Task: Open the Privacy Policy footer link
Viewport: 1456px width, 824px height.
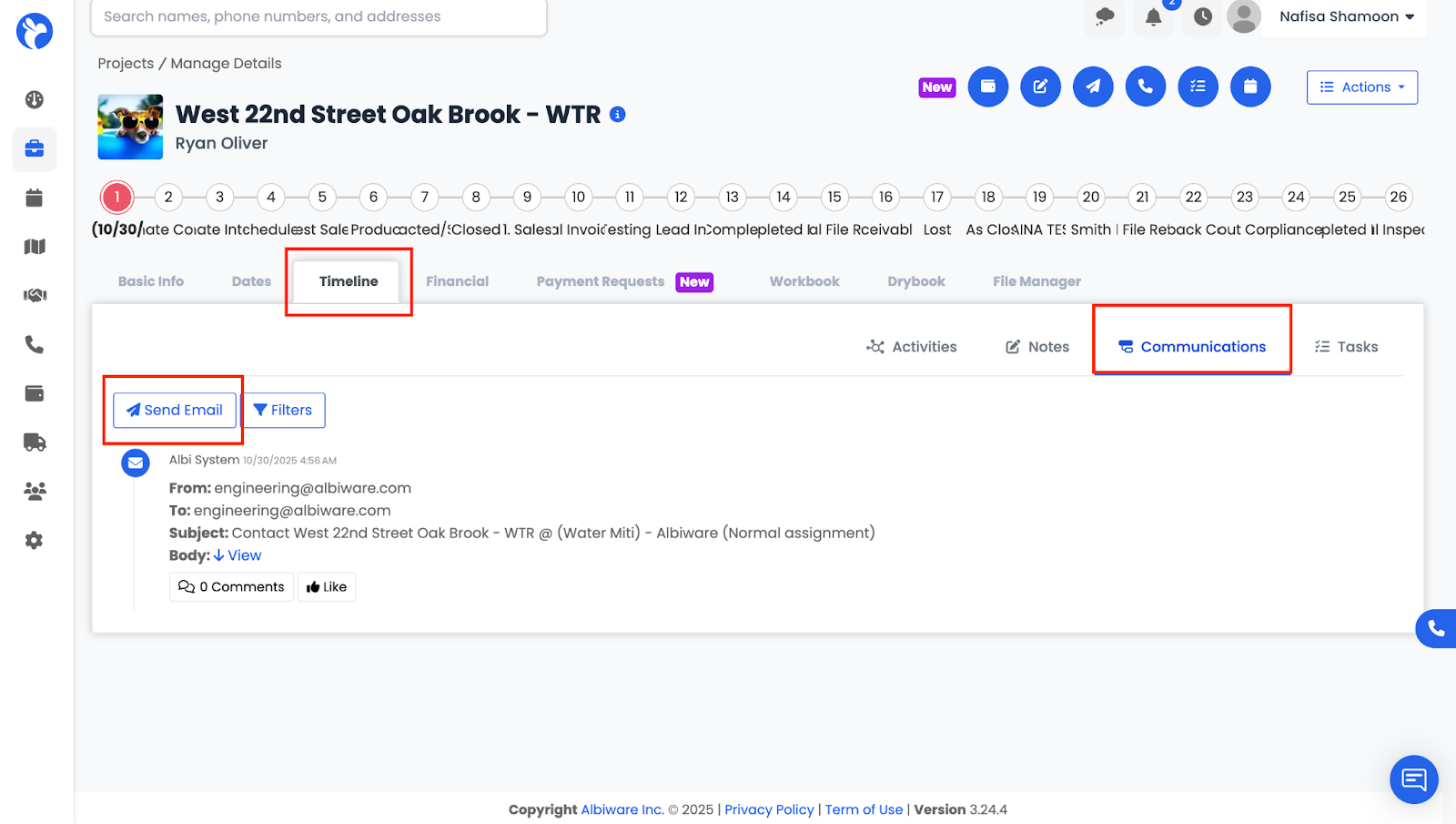Action: point(769,809)
